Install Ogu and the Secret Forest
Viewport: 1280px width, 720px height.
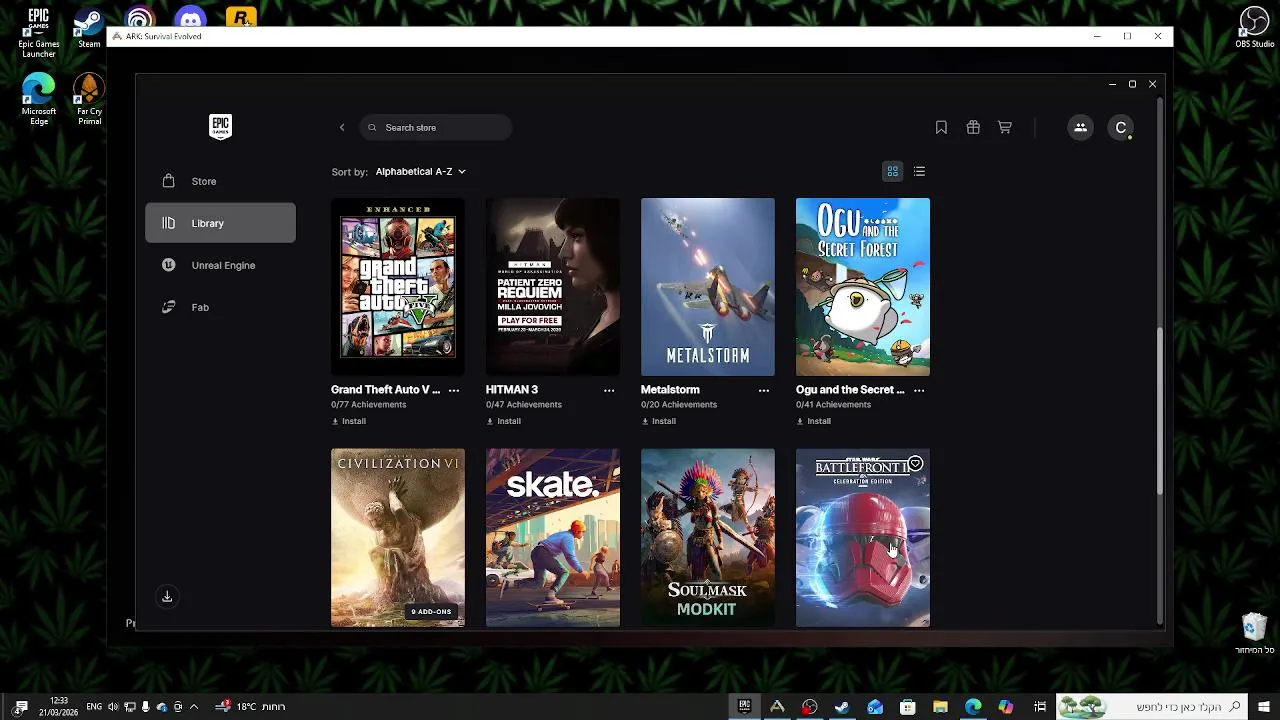(814, 421)
